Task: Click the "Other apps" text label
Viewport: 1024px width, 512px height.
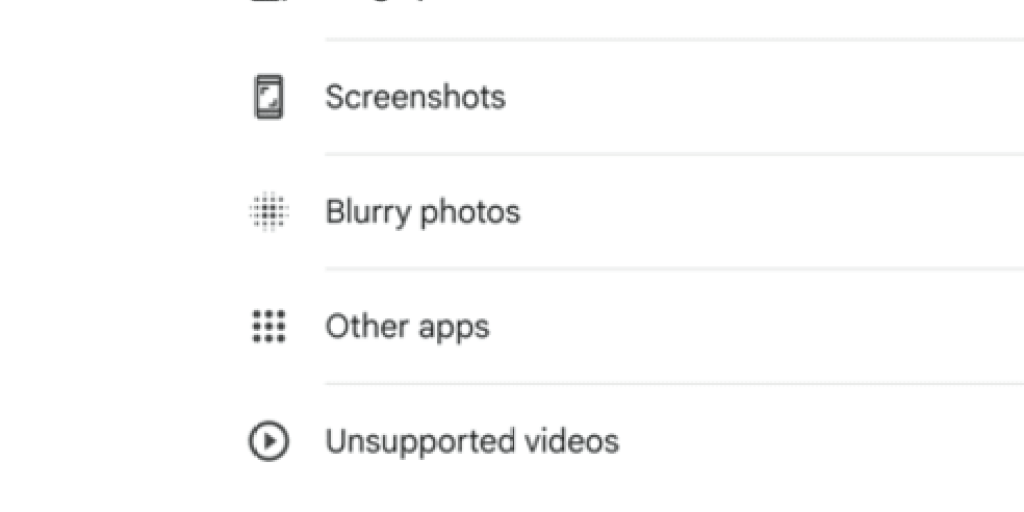Action: point(408,327)
